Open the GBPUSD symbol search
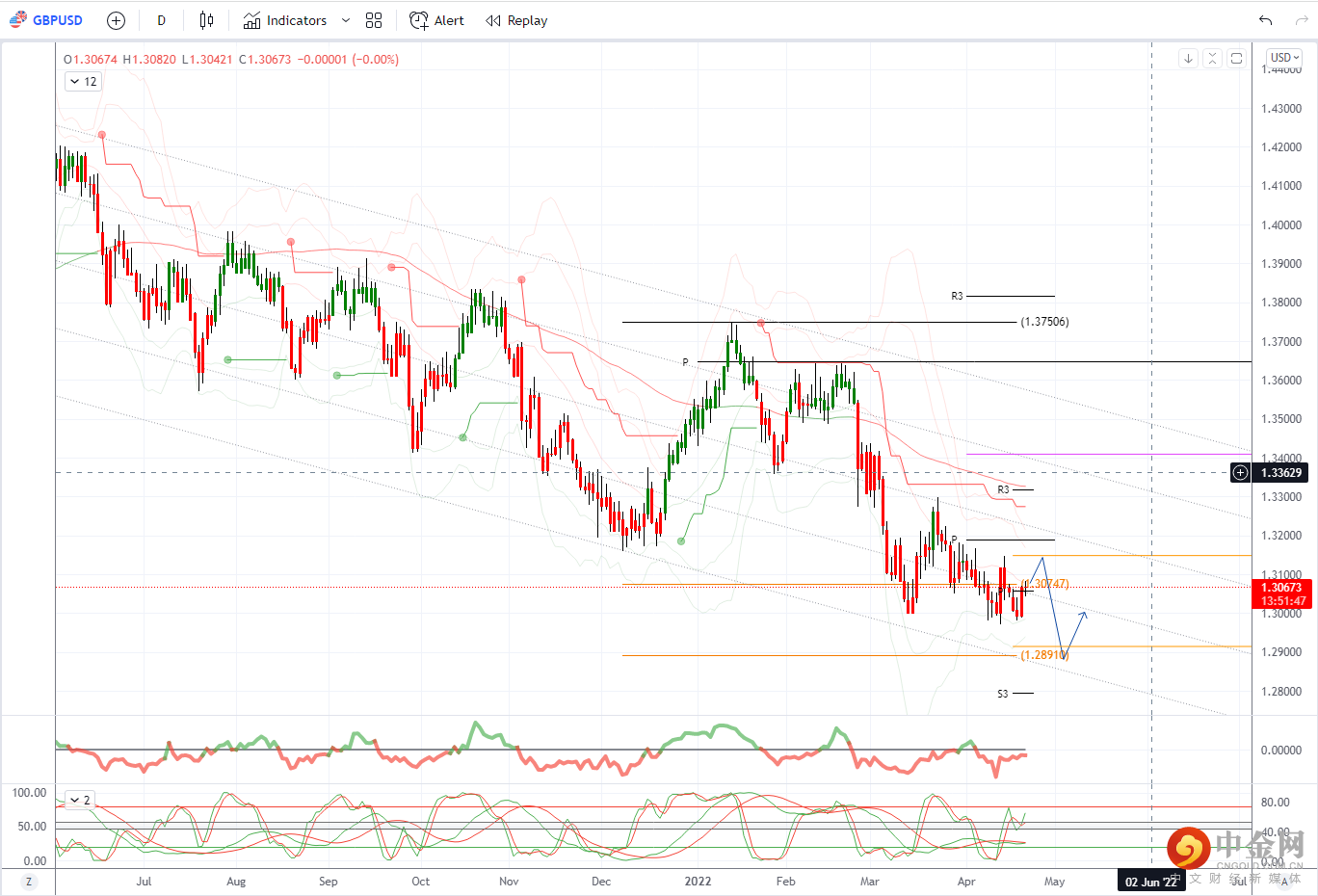Screen dimensions: 1318x896 click(x=46, y=20)
